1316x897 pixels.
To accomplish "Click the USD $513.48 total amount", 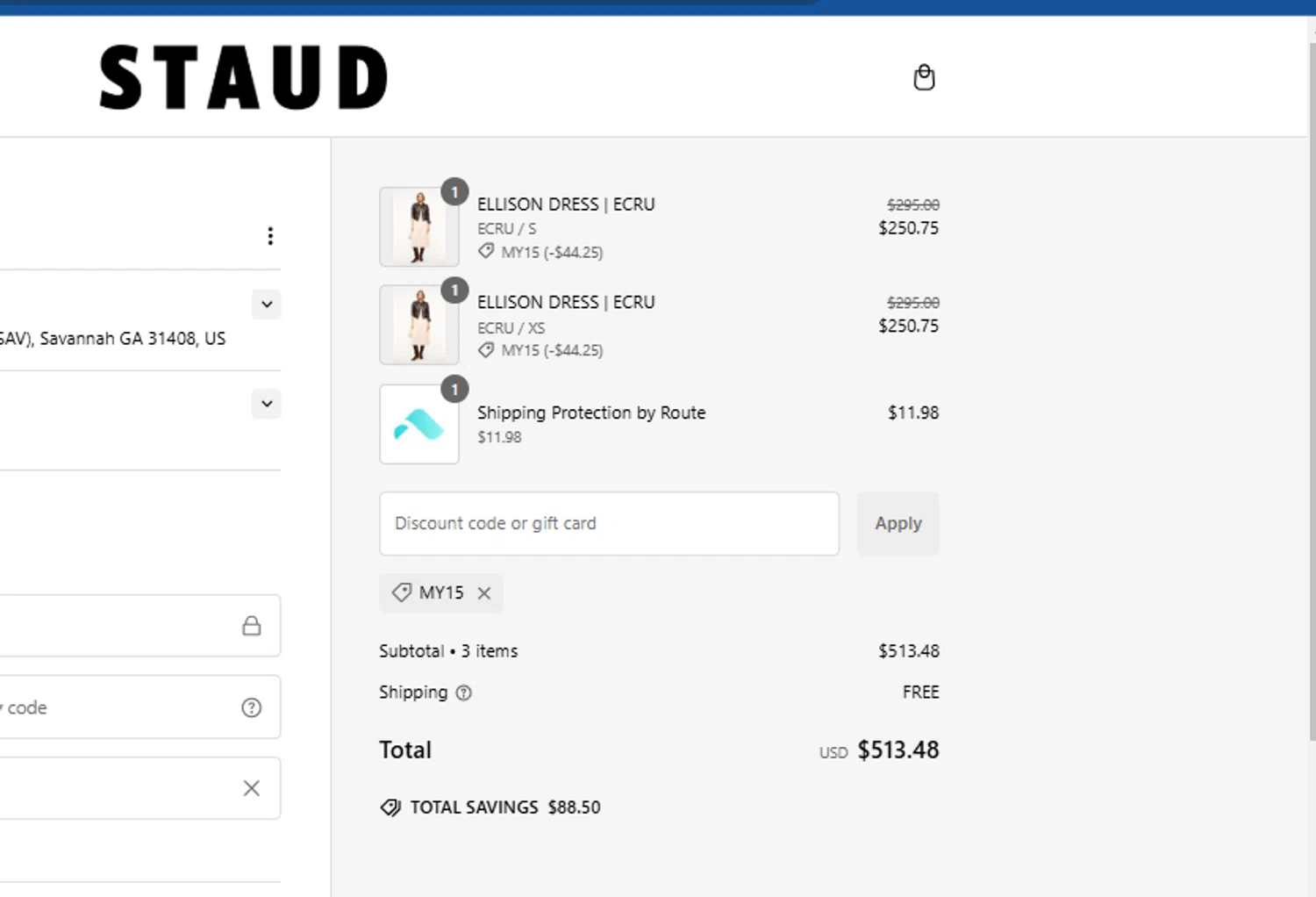I will coord(879,750).
